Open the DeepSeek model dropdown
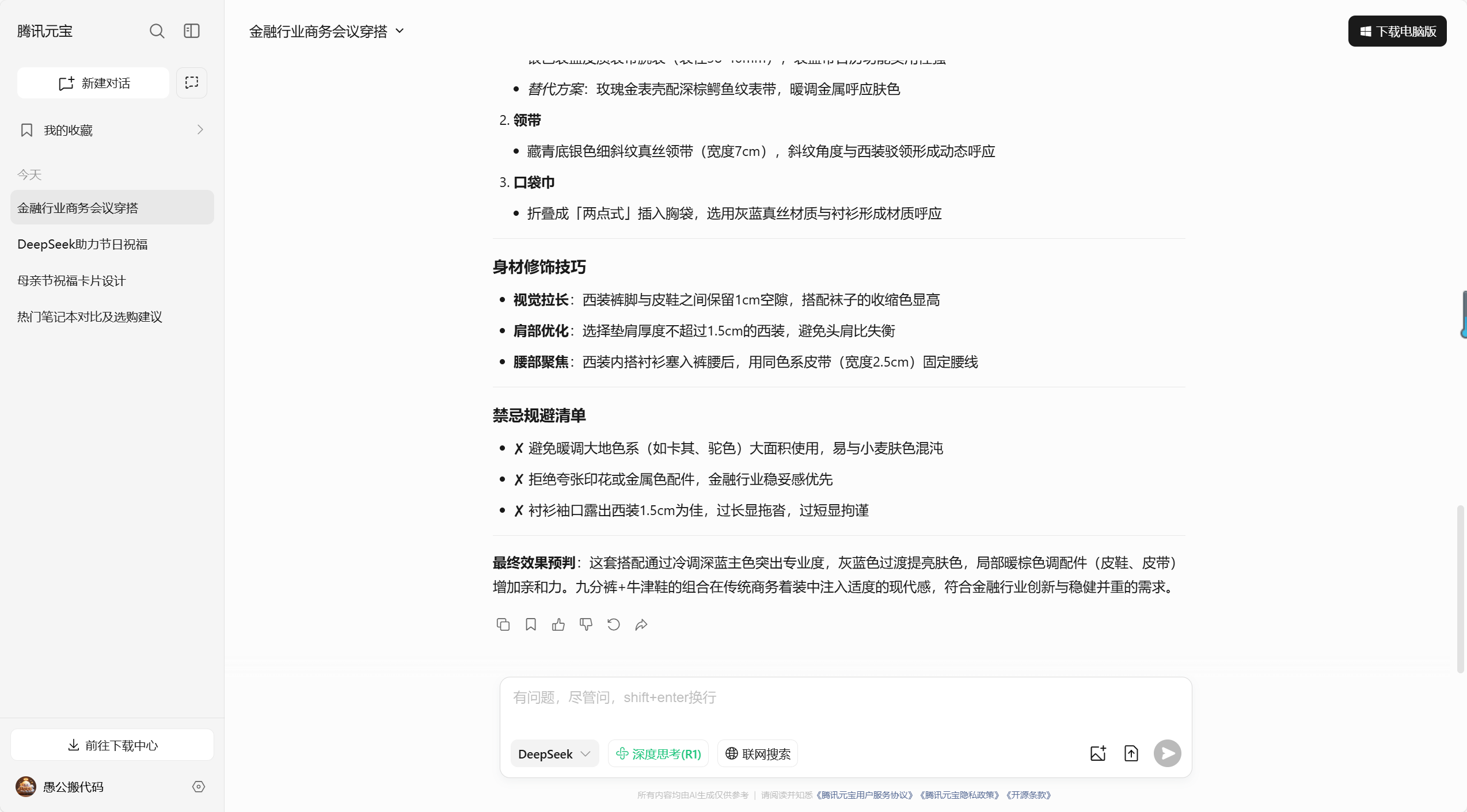 (x=554, y=753)
